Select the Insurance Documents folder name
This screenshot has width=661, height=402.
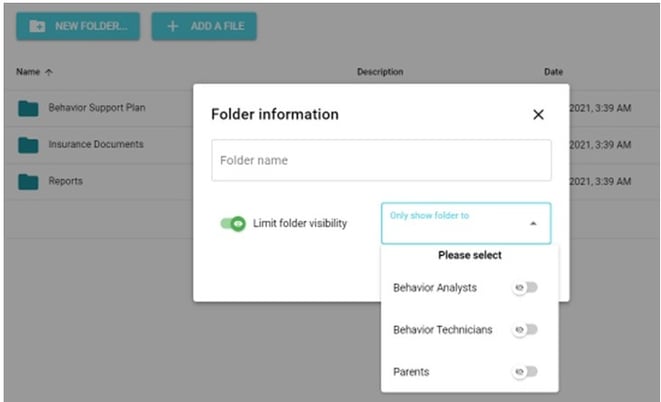coord(96,144)
